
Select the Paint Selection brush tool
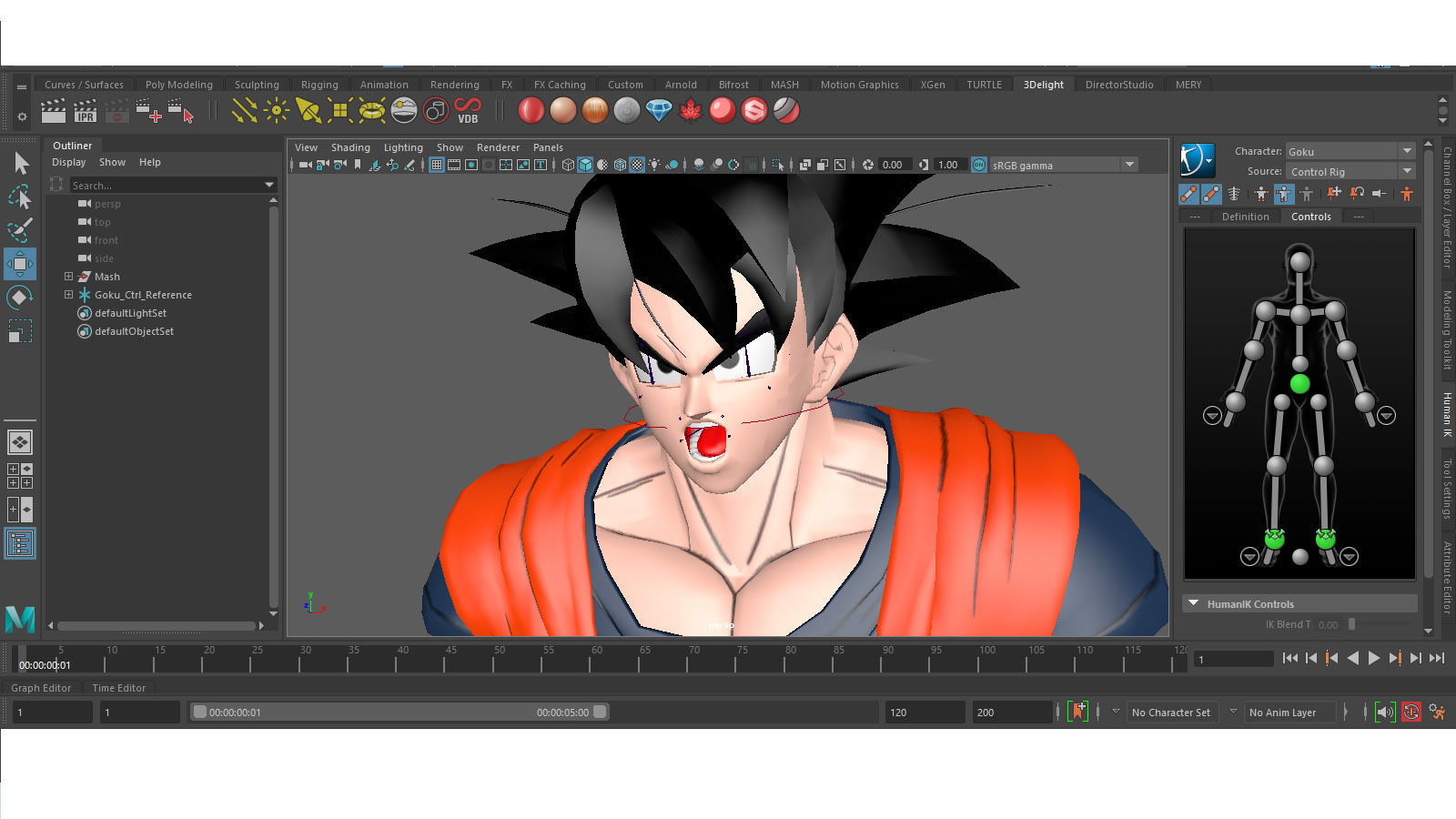(20, 230)
